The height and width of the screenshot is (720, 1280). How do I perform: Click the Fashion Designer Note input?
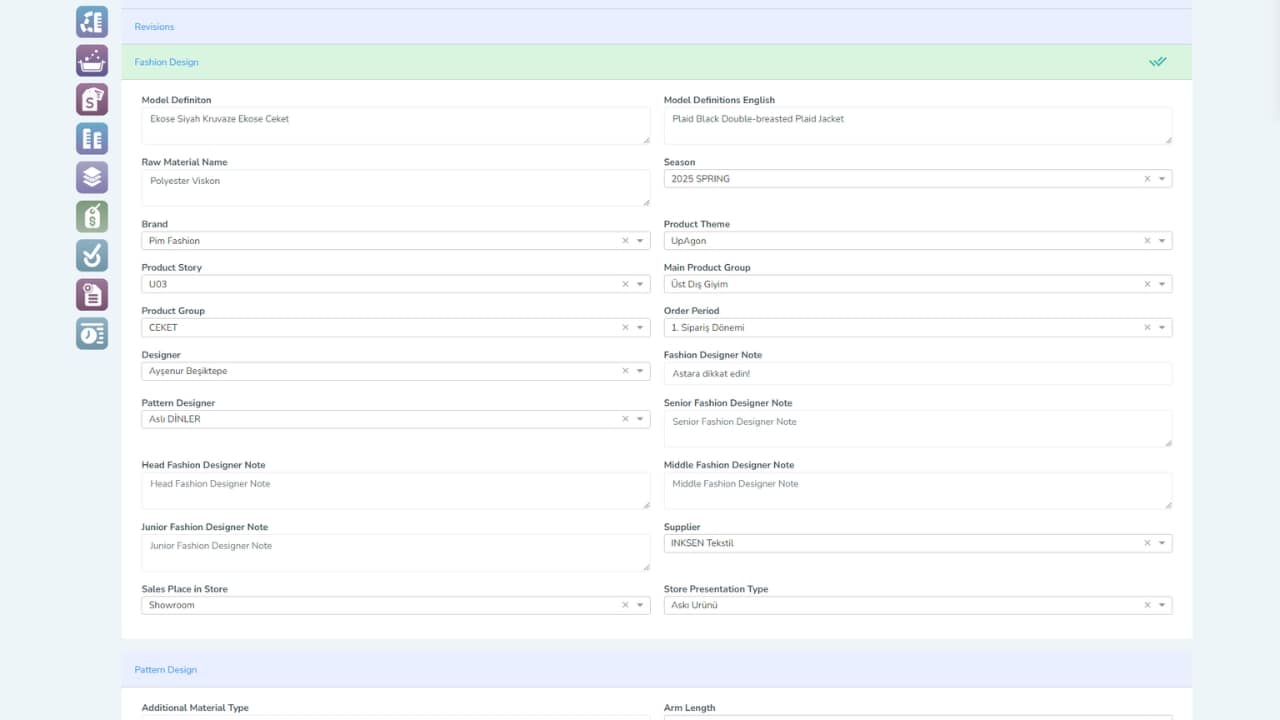tap(917, 374)
